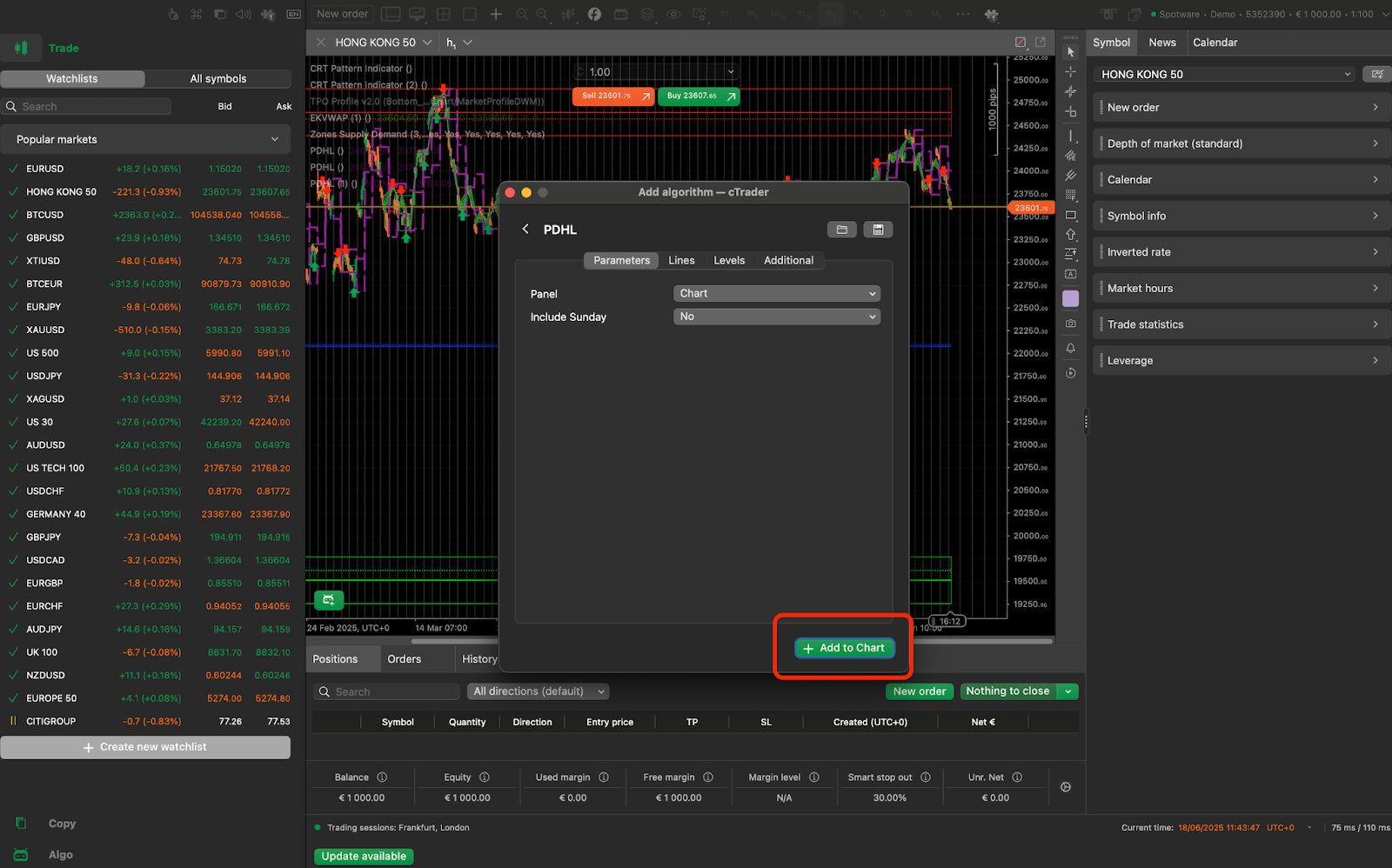This screenshot has width=1392, height=868.
Task: Open the Copy section in left sidebar
Action: (62, 824)
